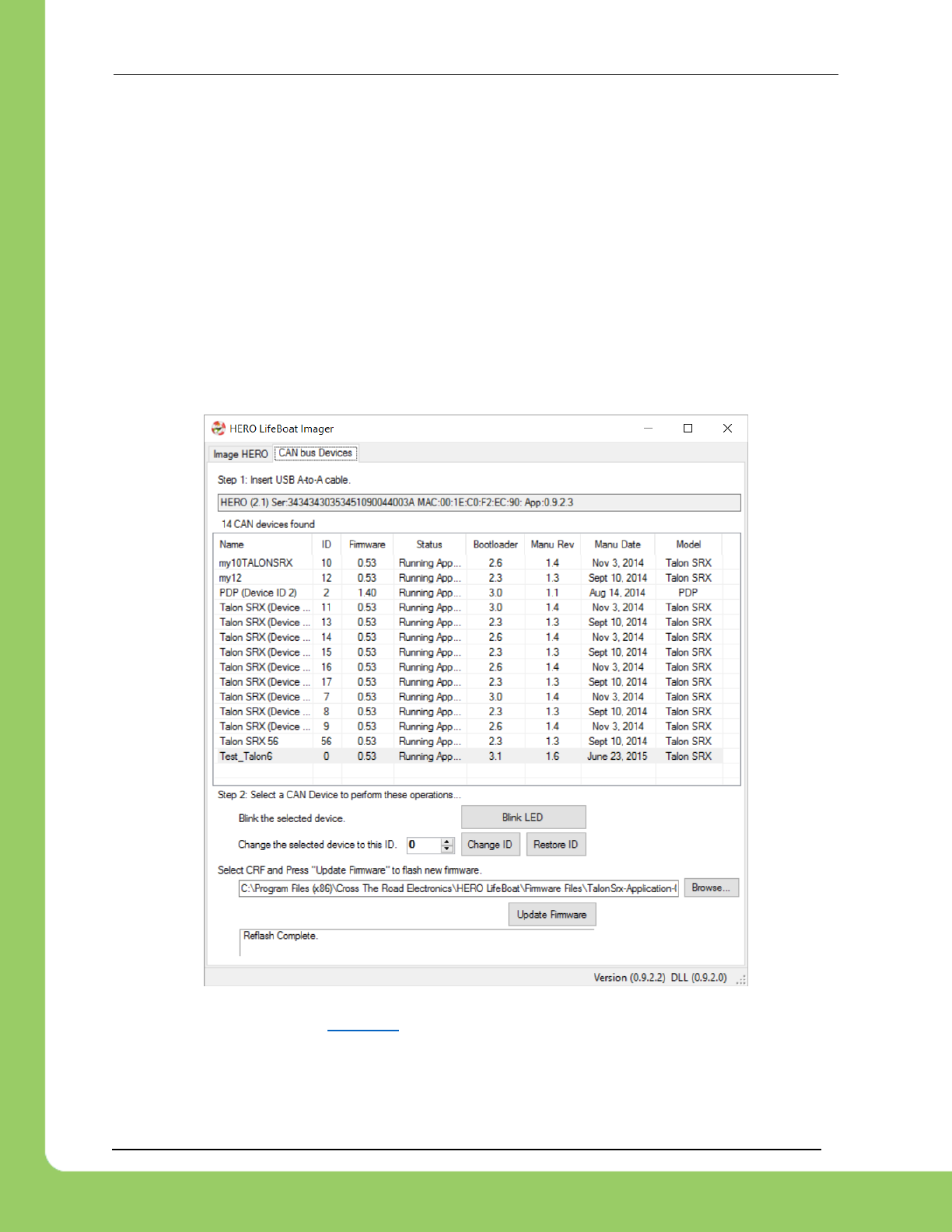Click the device ID number field
The image size is (952, 1232).
coord(424,845)
